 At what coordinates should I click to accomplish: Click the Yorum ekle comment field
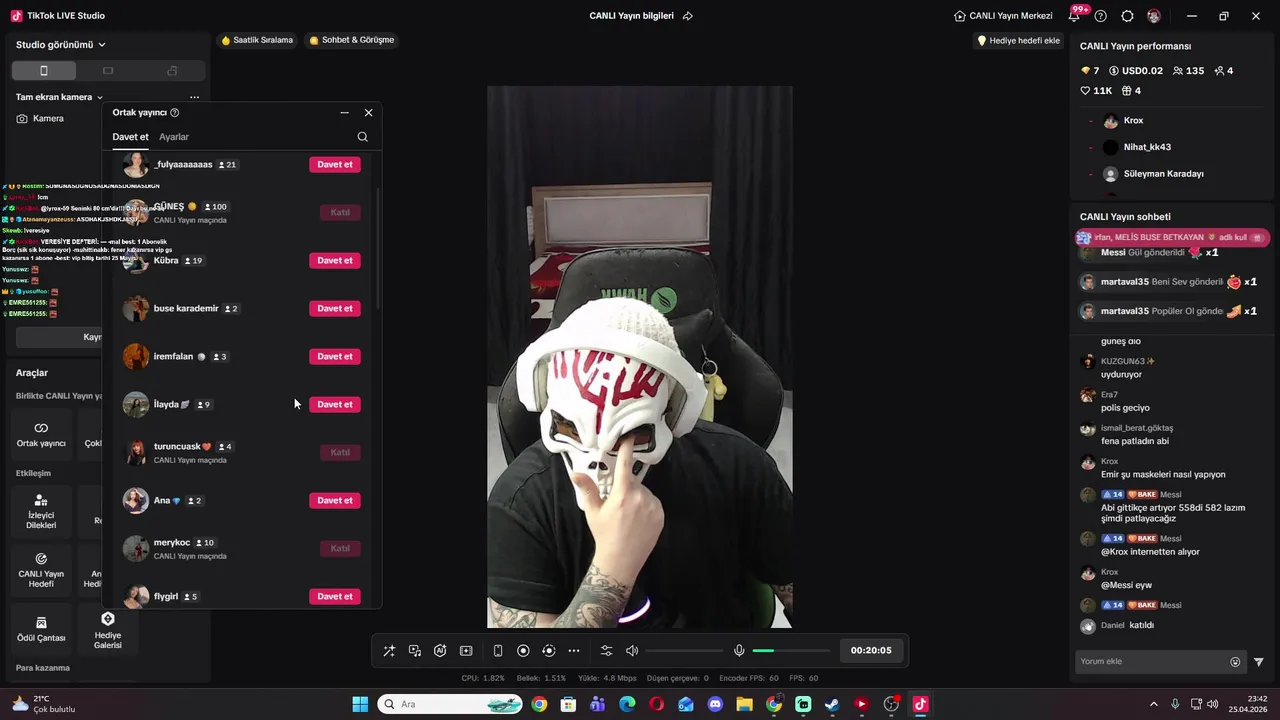1151,661
